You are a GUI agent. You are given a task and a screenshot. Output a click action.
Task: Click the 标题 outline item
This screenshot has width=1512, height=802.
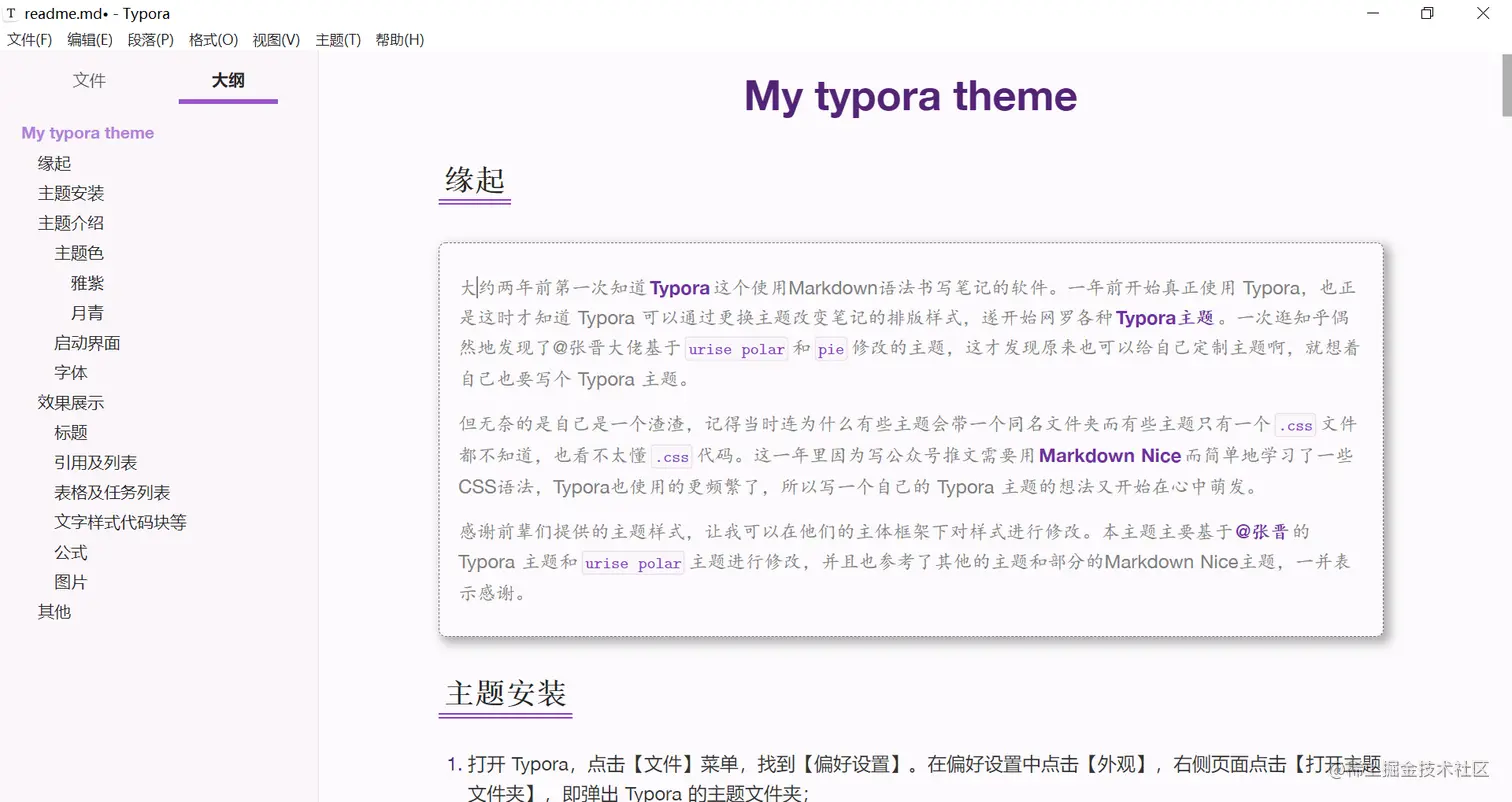click(x=71, y=433)
